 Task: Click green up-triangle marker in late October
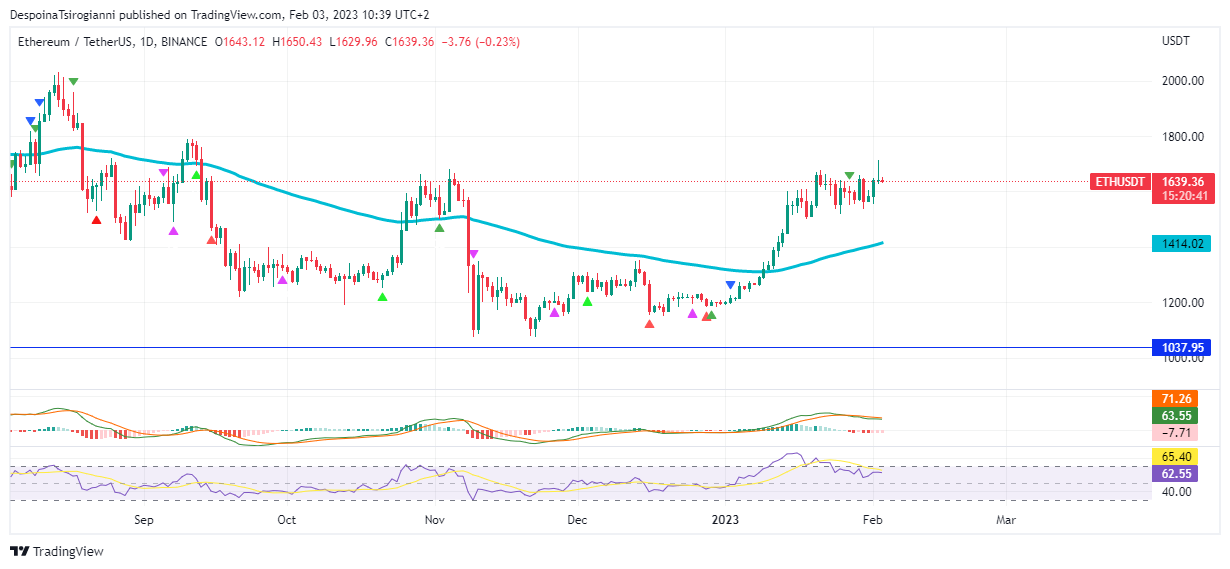[382, 297]
